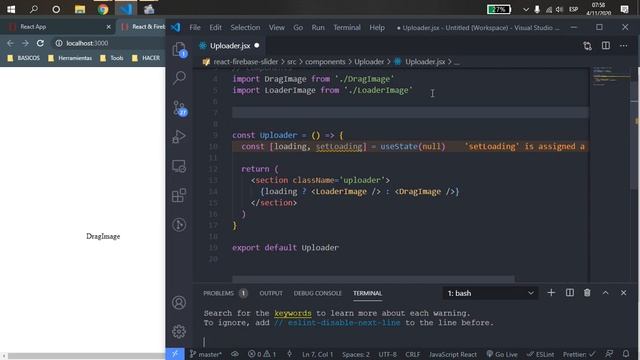Click the keywords link in terminal

pos(293,313)
